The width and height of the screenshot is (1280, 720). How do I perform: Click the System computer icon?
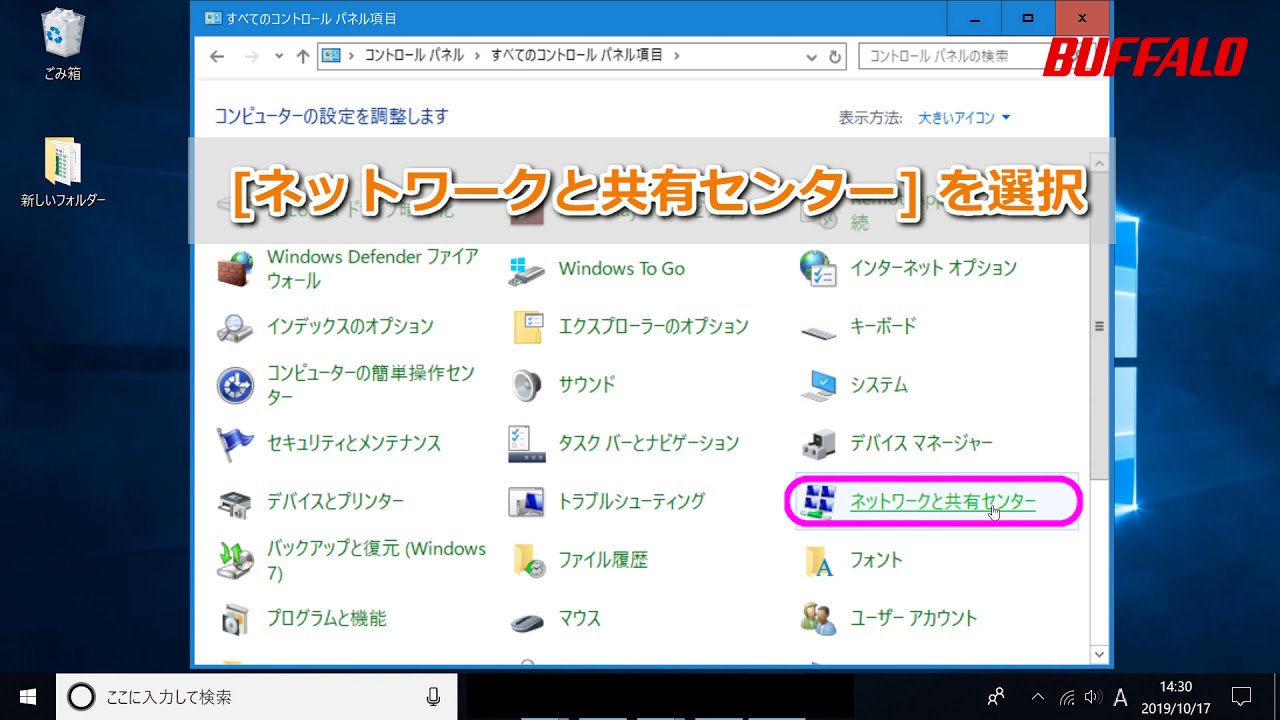pos(818,385)
